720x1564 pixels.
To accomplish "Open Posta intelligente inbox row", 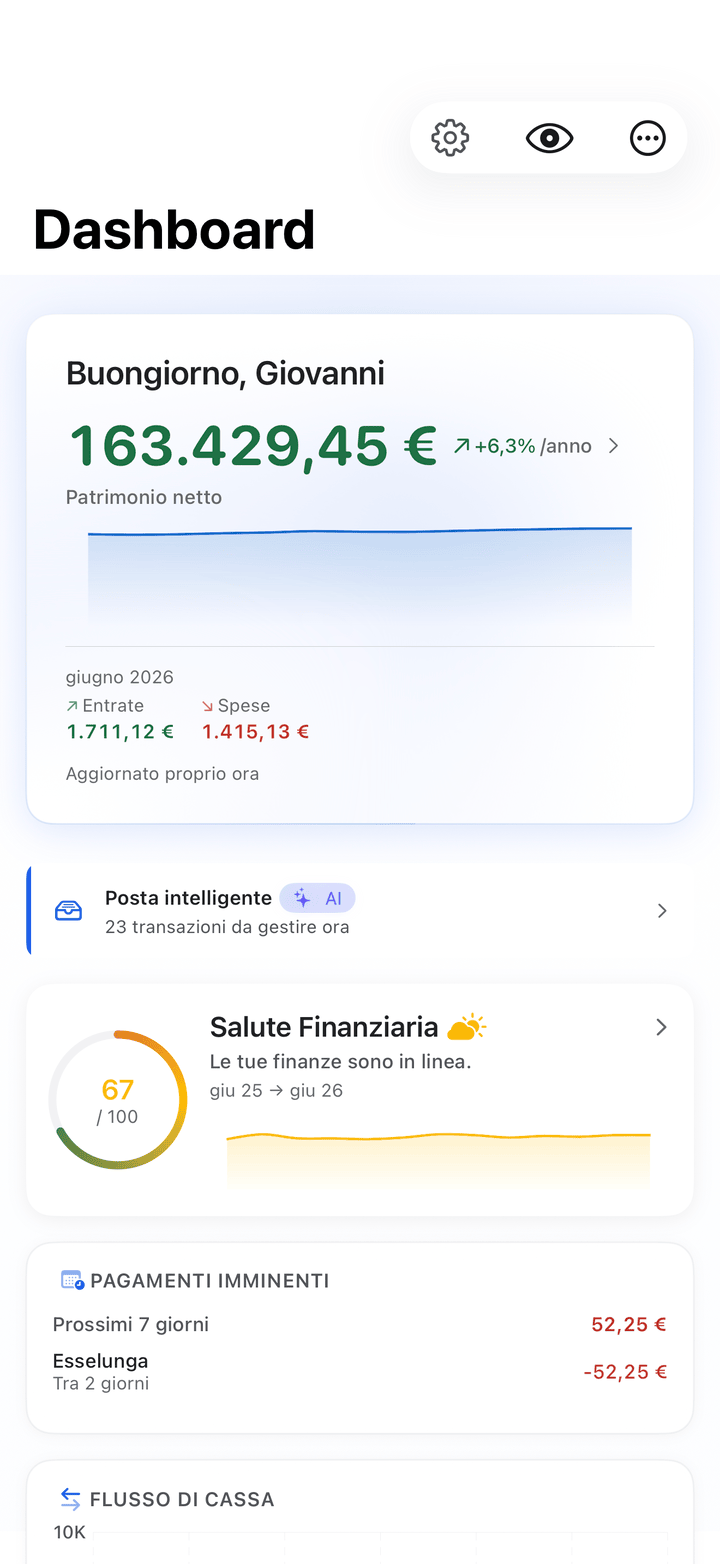I will point(360,911).
